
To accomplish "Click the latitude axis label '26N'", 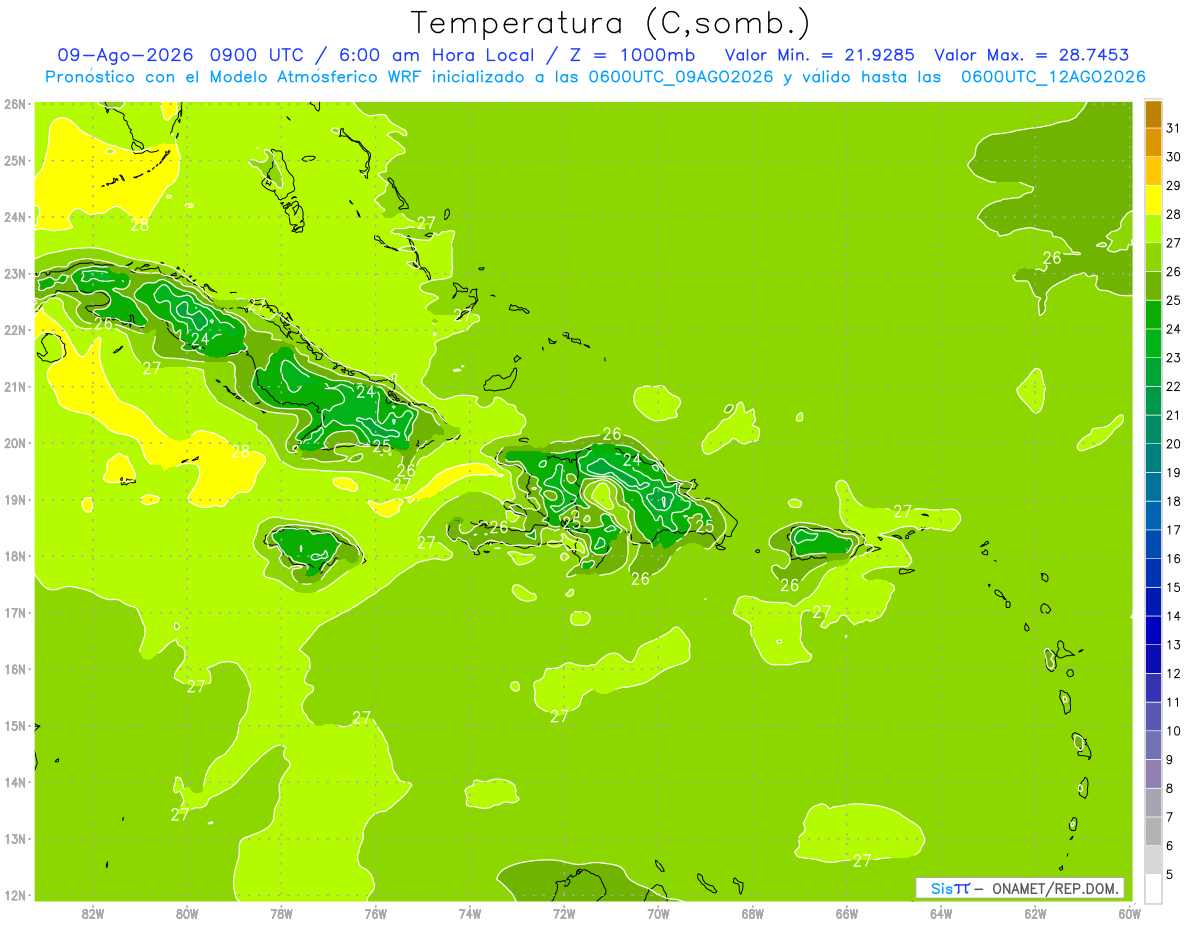I will pyautogui.click(x=15, y=104).
